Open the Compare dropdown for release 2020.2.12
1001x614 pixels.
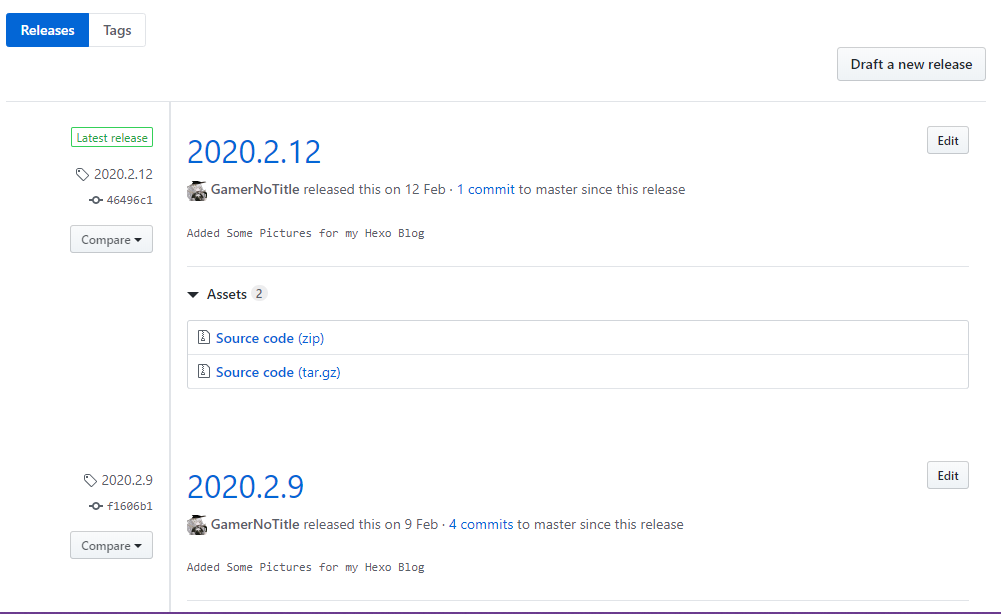pyautogui.click(x=111, y=239)
